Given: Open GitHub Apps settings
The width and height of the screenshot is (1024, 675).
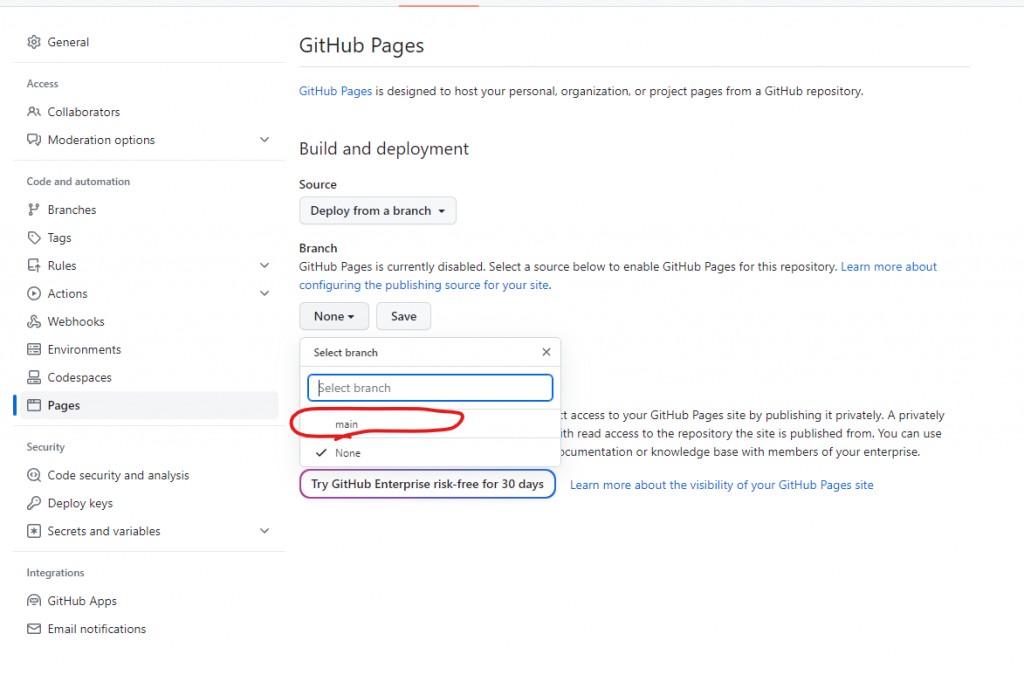Looking at the screenshot, I should pos(82,601).
